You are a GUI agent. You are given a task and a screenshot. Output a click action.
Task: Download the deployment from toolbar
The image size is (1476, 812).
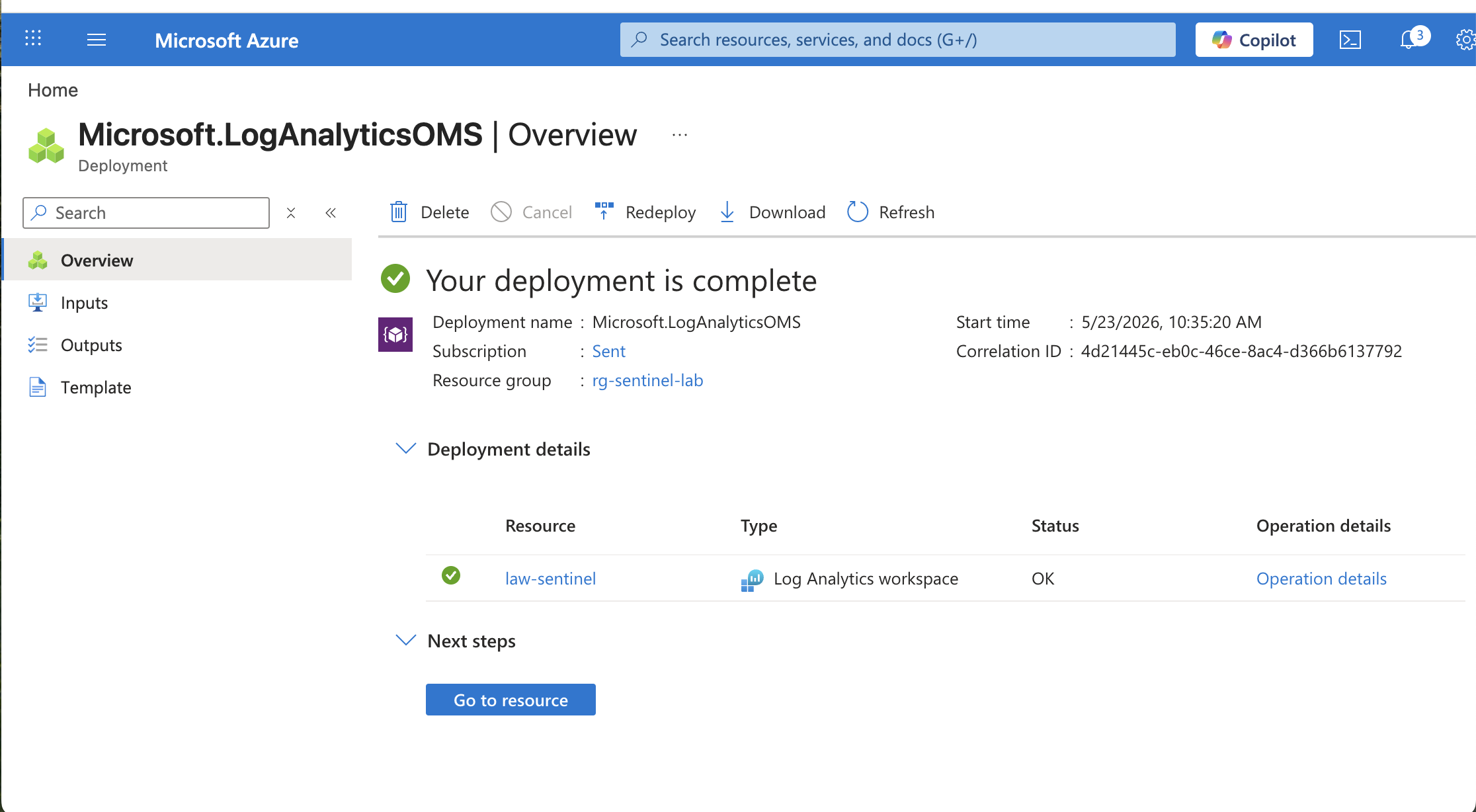coord(772,212)
